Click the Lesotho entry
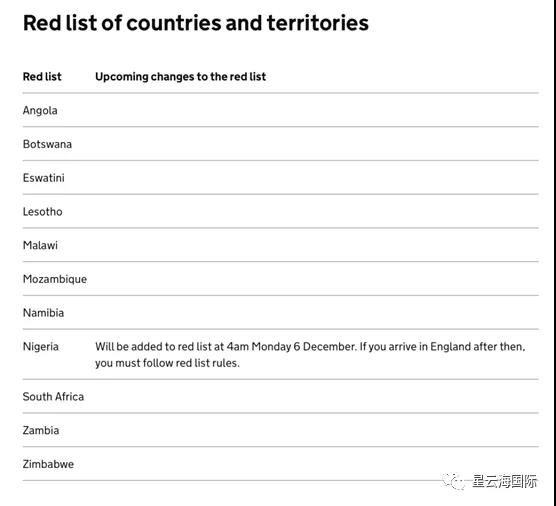 (43, 212)
